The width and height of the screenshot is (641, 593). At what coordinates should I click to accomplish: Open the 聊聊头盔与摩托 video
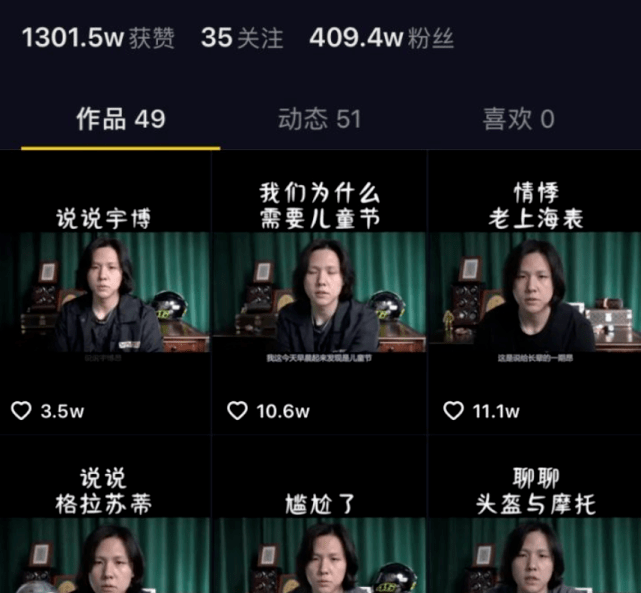point(535,514)
